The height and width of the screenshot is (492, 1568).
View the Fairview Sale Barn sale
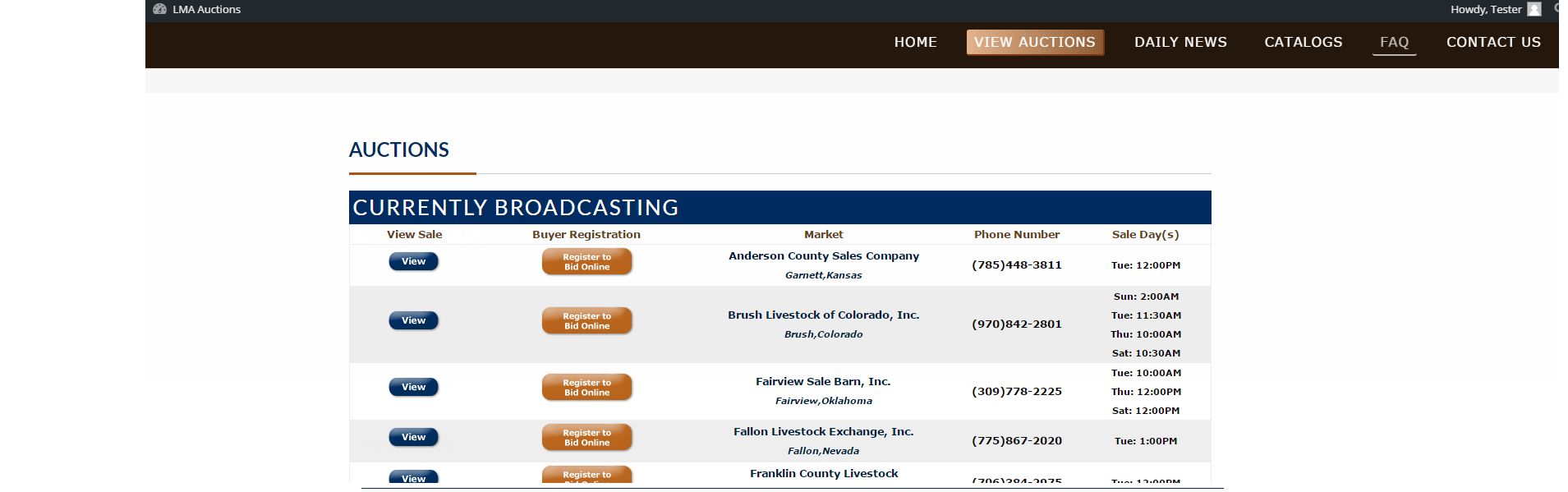(x=413, y=387)
